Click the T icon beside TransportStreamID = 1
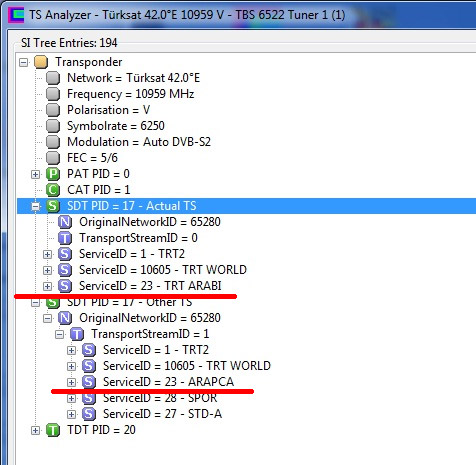Screen dimensions: 476x465 click(x=77, y=334)
